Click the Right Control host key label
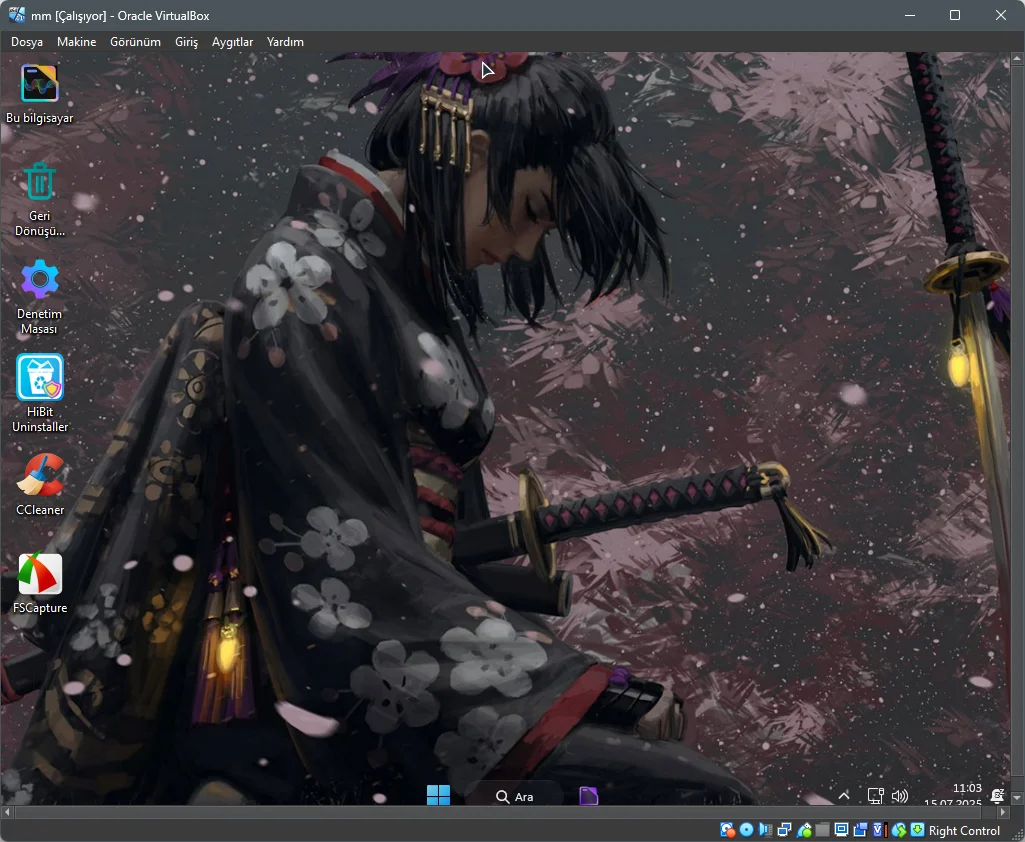1025x842 pixels. click(964, 831)
